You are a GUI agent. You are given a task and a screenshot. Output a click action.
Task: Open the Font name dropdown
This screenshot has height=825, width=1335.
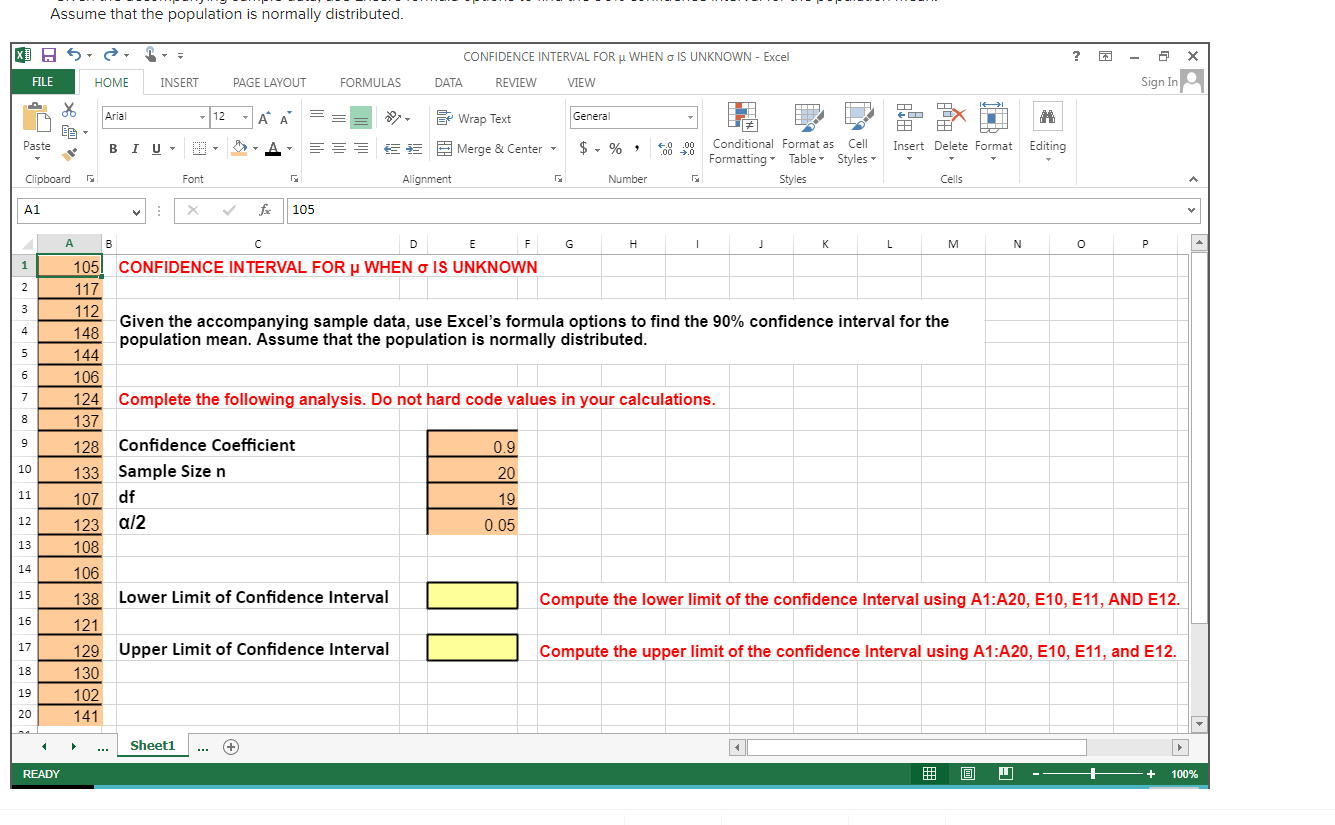coord(204,117)
